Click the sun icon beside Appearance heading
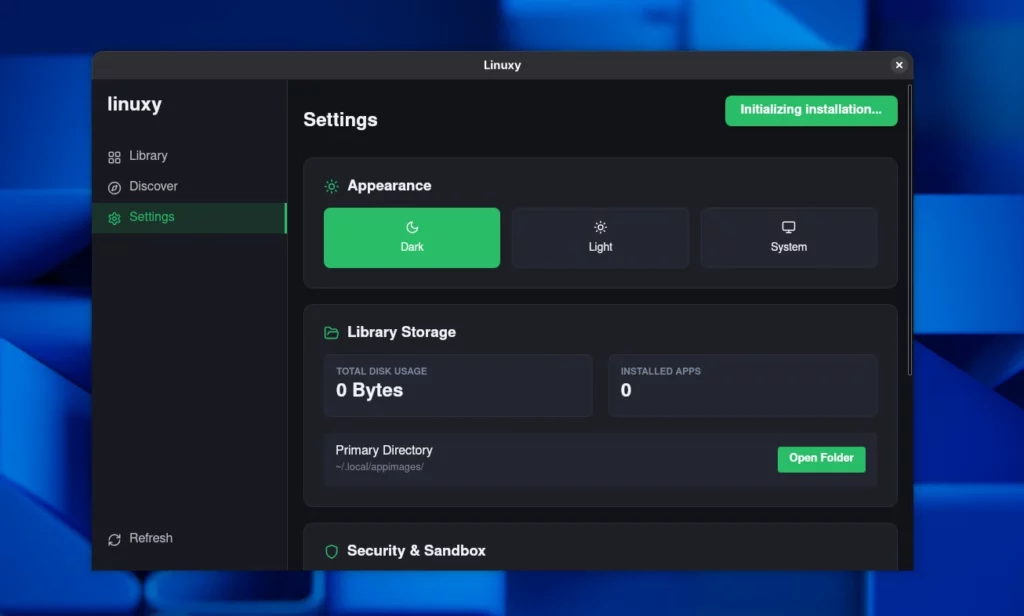The height and width of the screenshot is (616, 1024). 331,186
